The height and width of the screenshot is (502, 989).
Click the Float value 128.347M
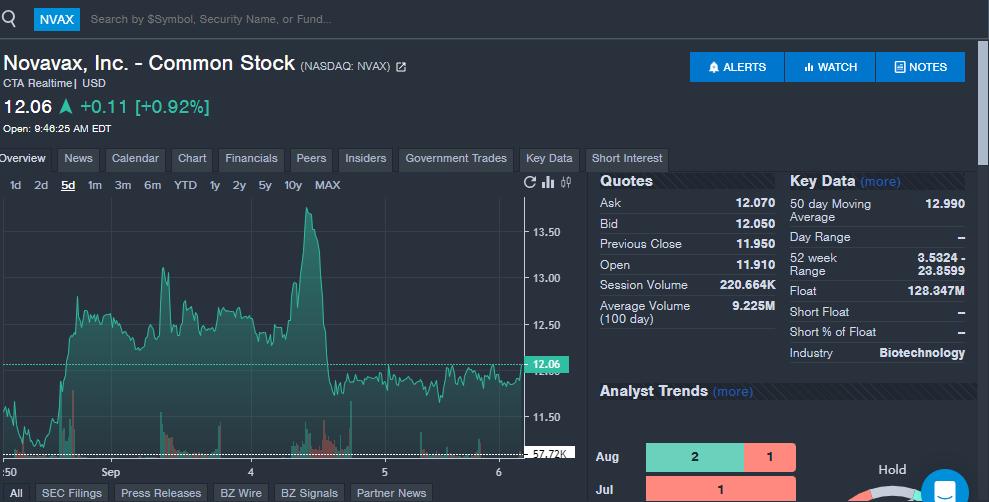coord(936,291)
